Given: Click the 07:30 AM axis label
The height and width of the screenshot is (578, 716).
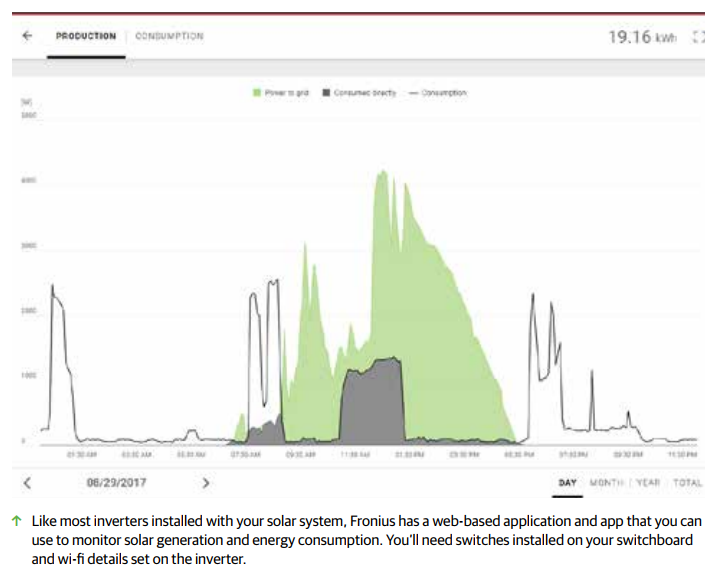Looking at the screenshot, I should pyautogui.click(x=246, y=454).
